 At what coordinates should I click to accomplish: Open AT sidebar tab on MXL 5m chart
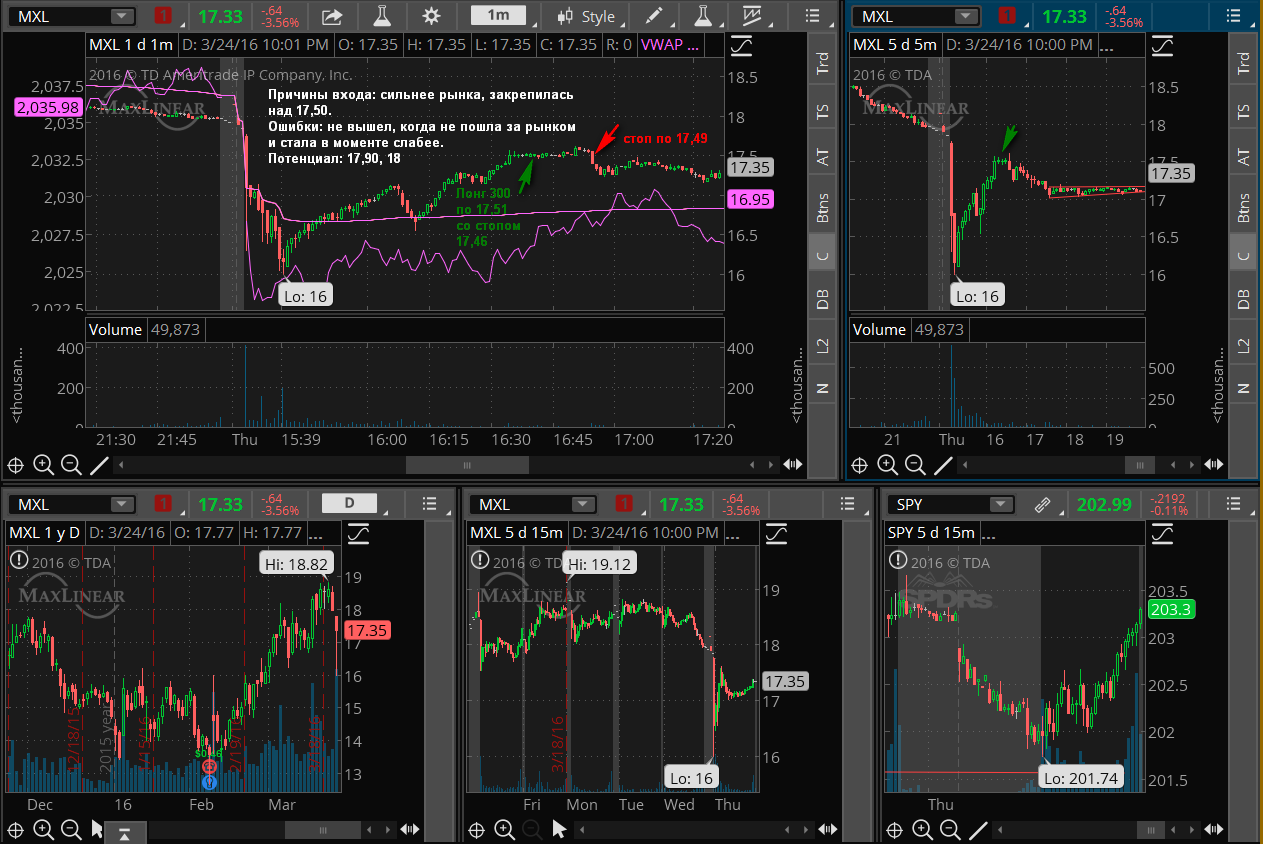click(x=1243, y=158)
